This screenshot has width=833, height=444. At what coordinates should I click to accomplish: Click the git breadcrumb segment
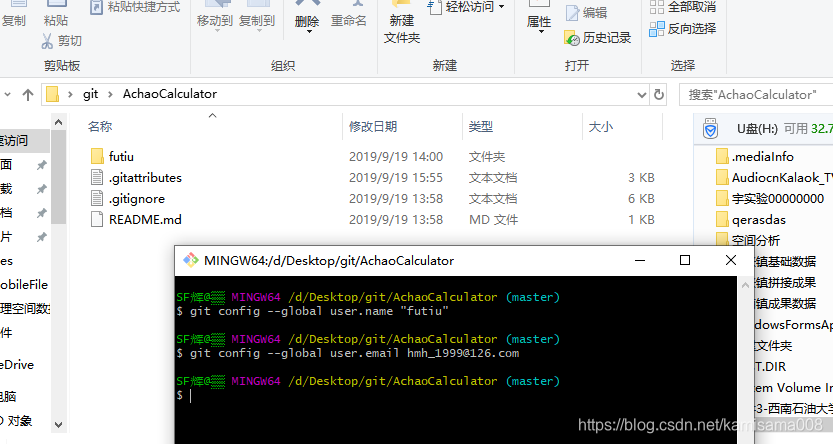[x=90, y=94]
